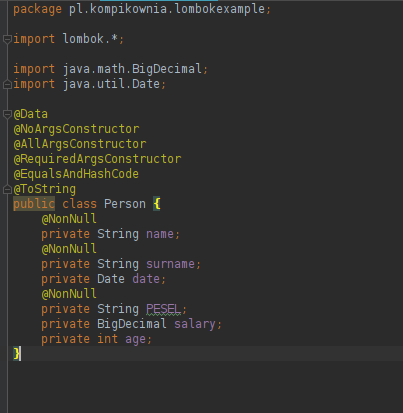The image size is (403, 413).
Task: Click the Date type in date field
Action: point(111,279)
